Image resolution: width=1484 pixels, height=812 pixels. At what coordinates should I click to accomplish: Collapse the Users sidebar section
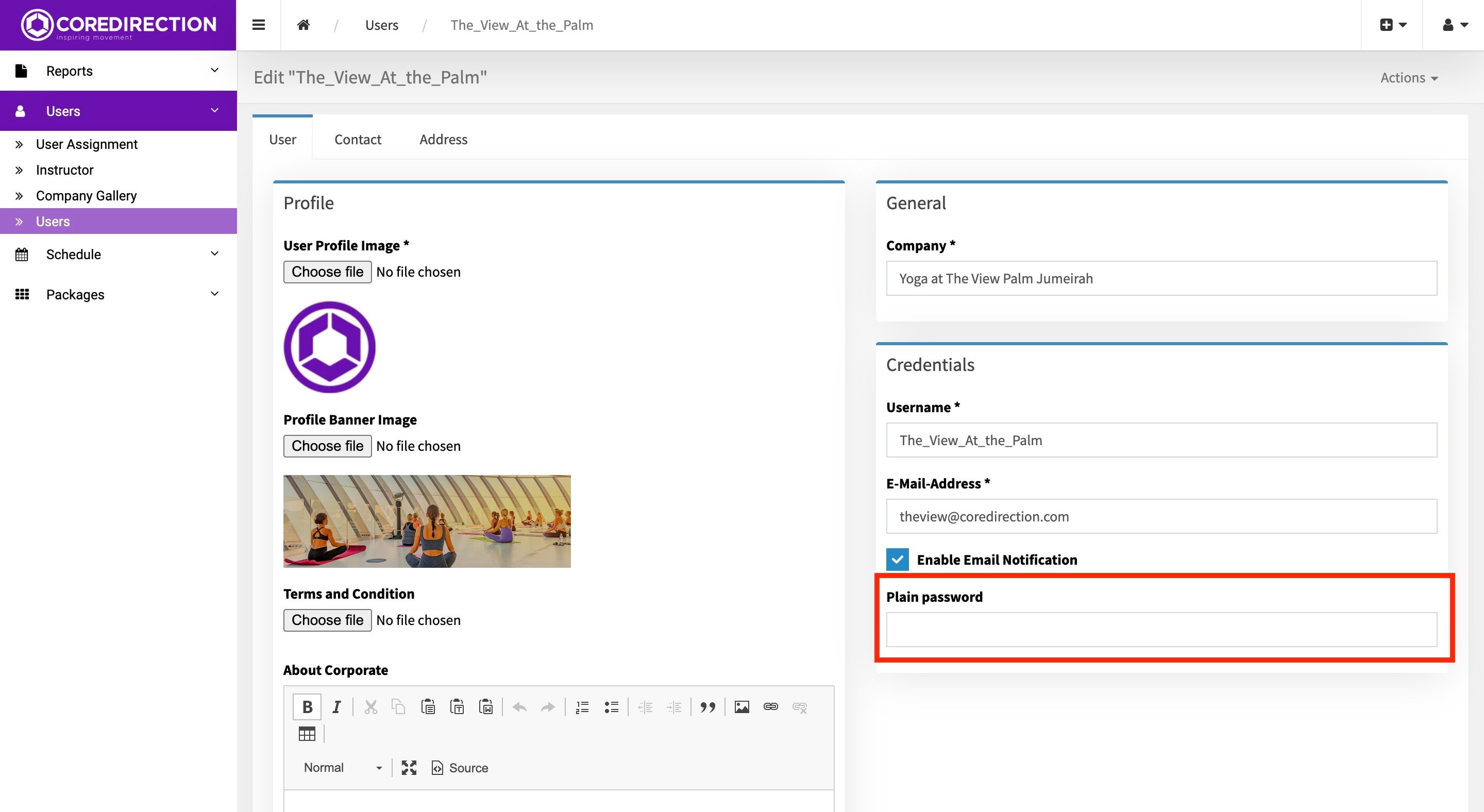point(118,111)
